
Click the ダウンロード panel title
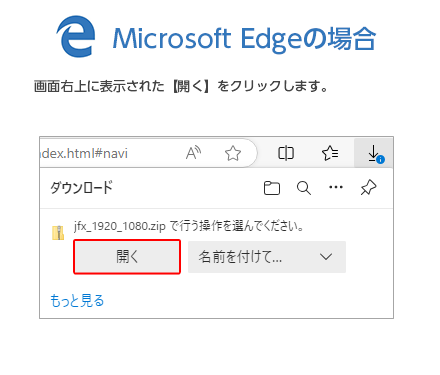[x=82, y=188]
